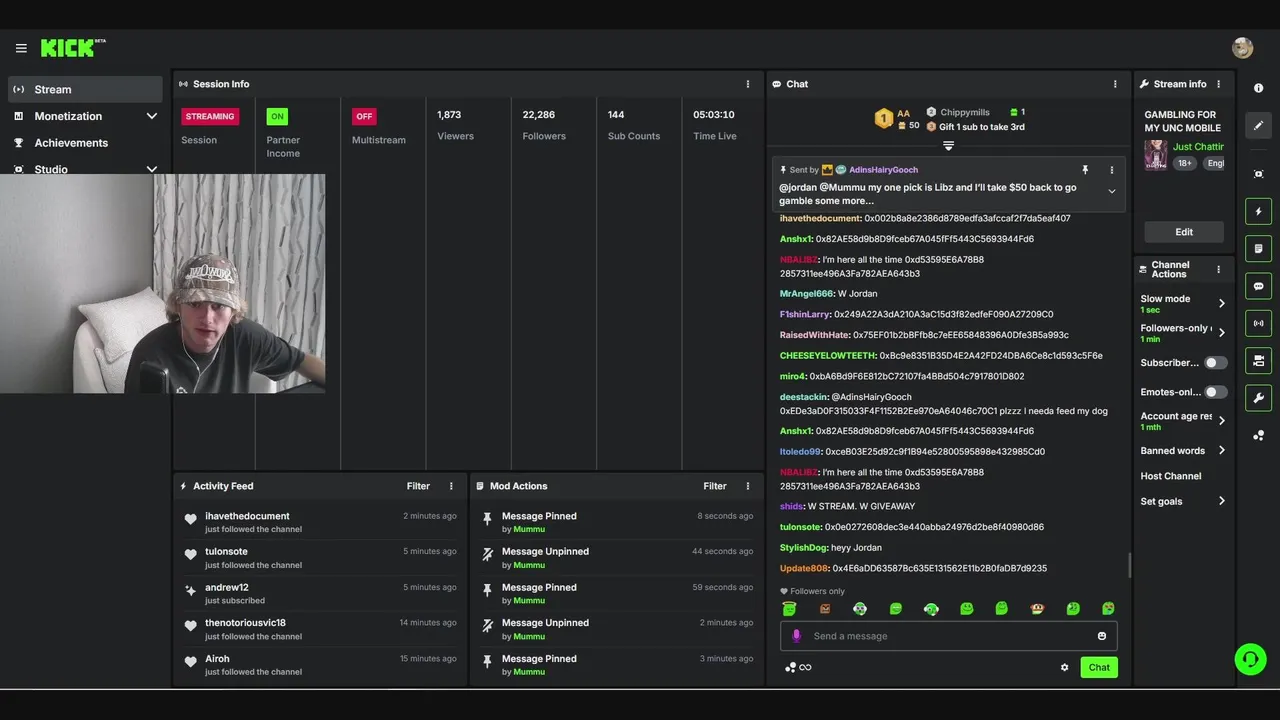Click the Edit stream info button
Viewport: 1280px width, 720px height.
click(x=1184, y=232)
